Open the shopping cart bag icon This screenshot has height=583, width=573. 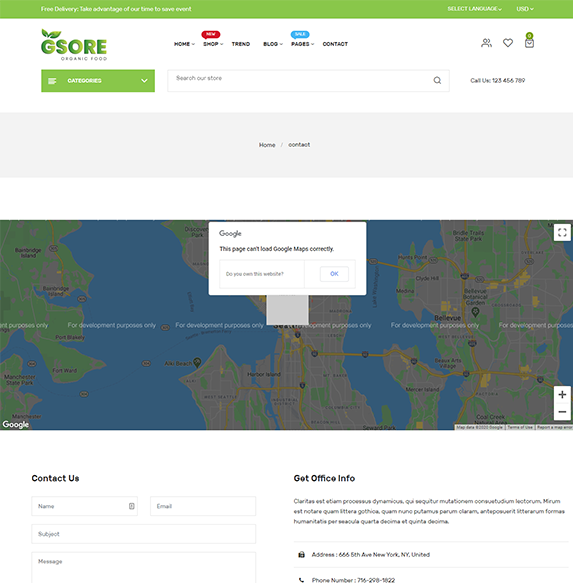tap(529, 43)
